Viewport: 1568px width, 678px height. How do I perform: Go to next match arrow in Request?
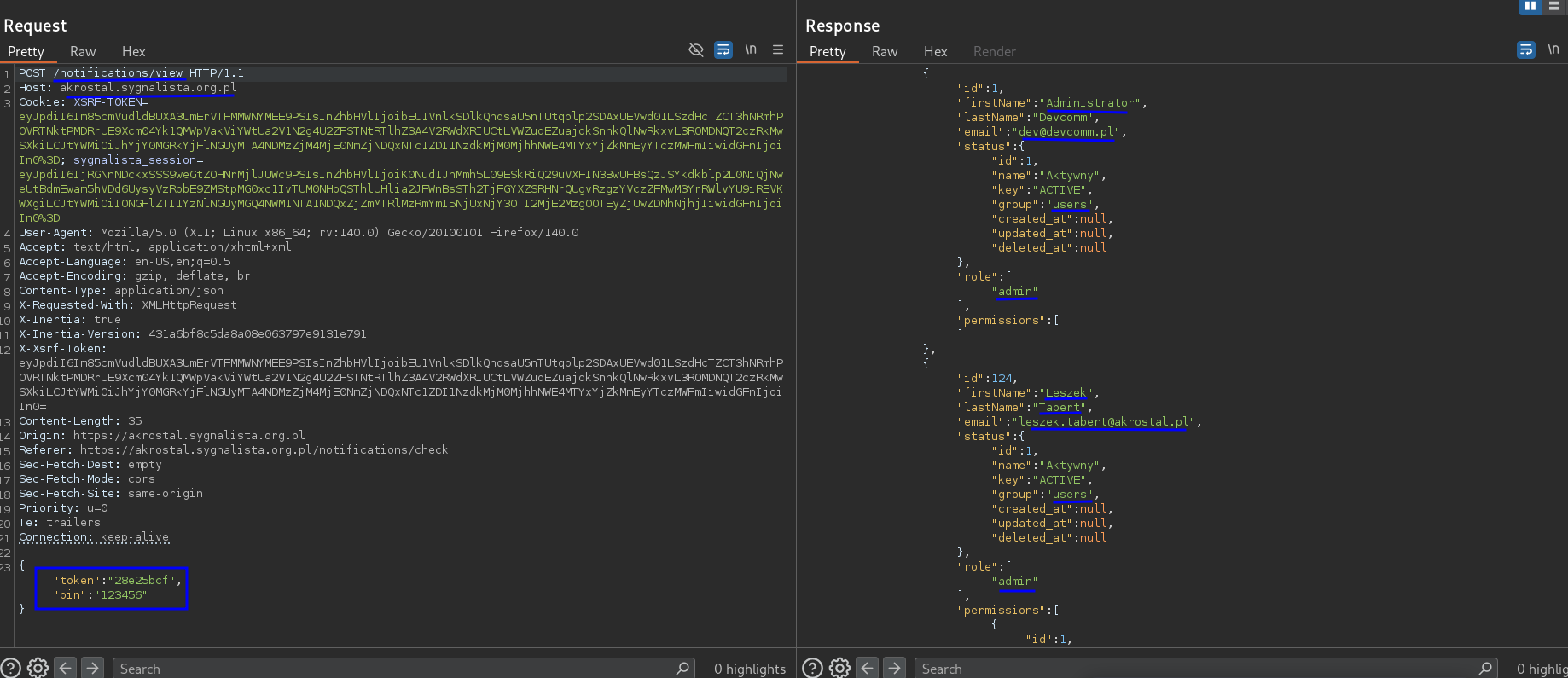tap(93, 668)
